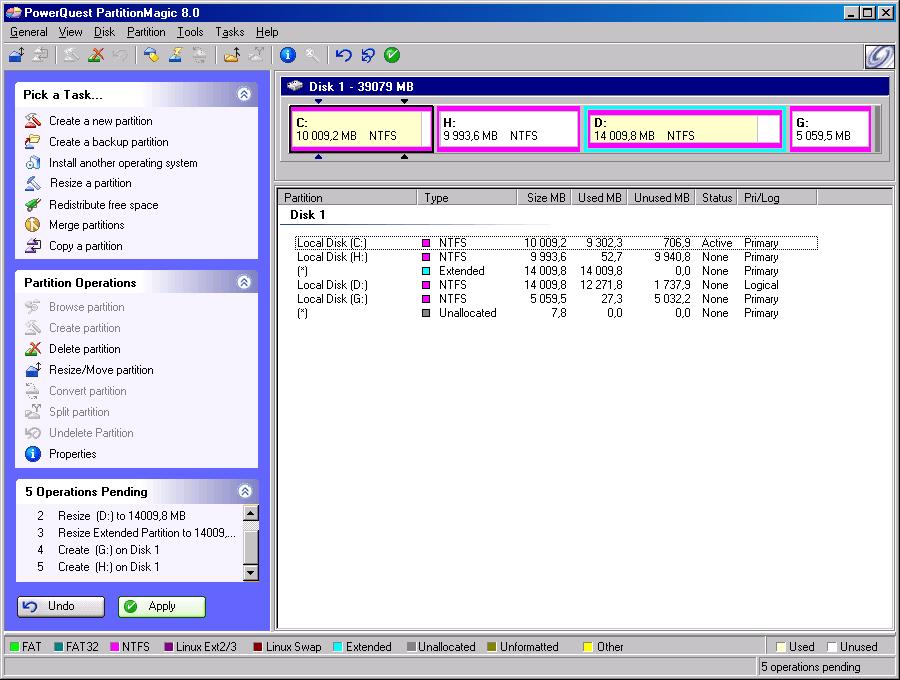The image size is (900, 680).
Task: Click the Size MB column header
Action: [544, 197]
